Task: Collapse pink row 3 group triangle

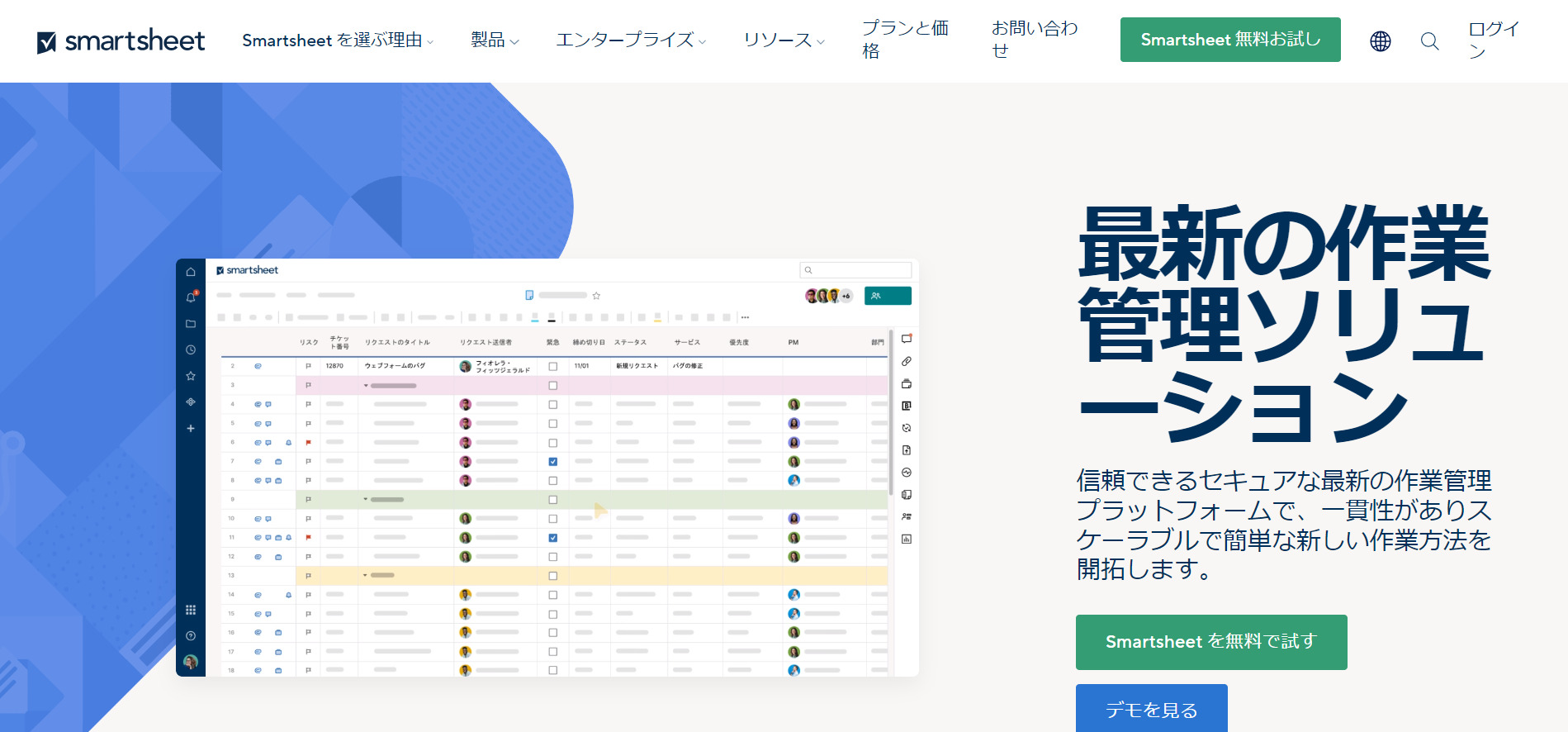Action: tap(366, 386)
